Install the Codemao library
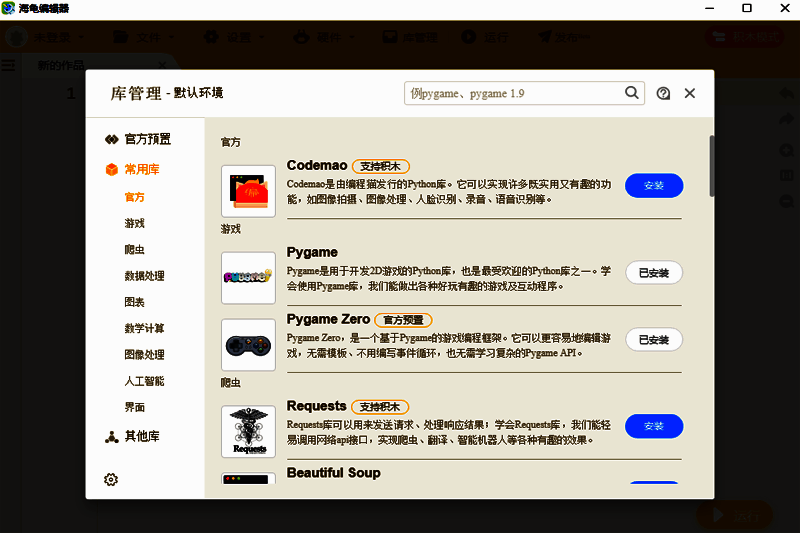The width and height of the screenshot is (800, 533). pyautogui.click(x=654, y=186)
